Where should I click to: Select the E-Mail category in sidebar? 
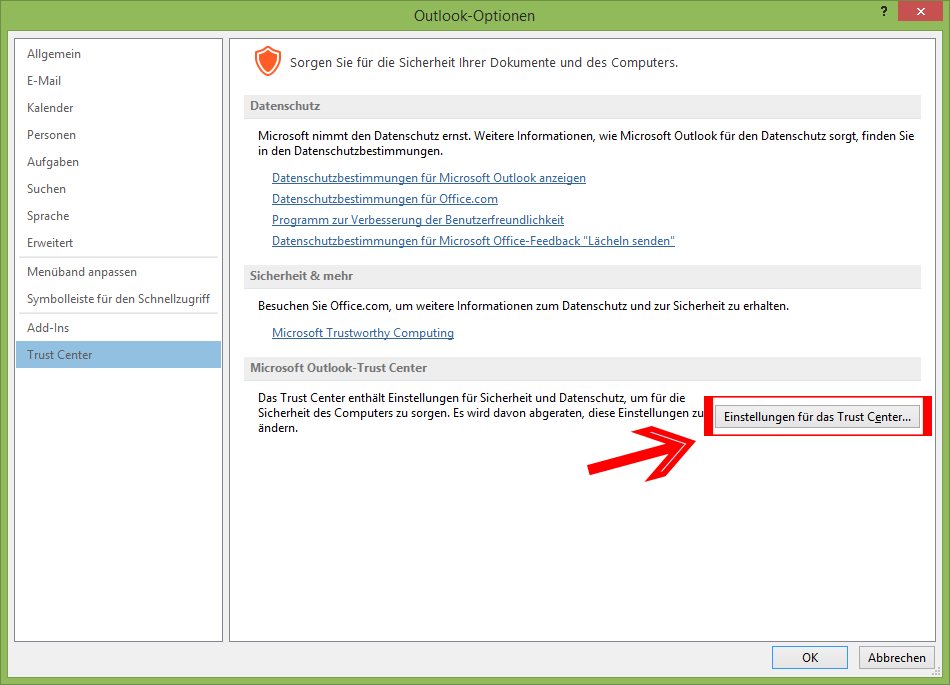pos(118,81)
